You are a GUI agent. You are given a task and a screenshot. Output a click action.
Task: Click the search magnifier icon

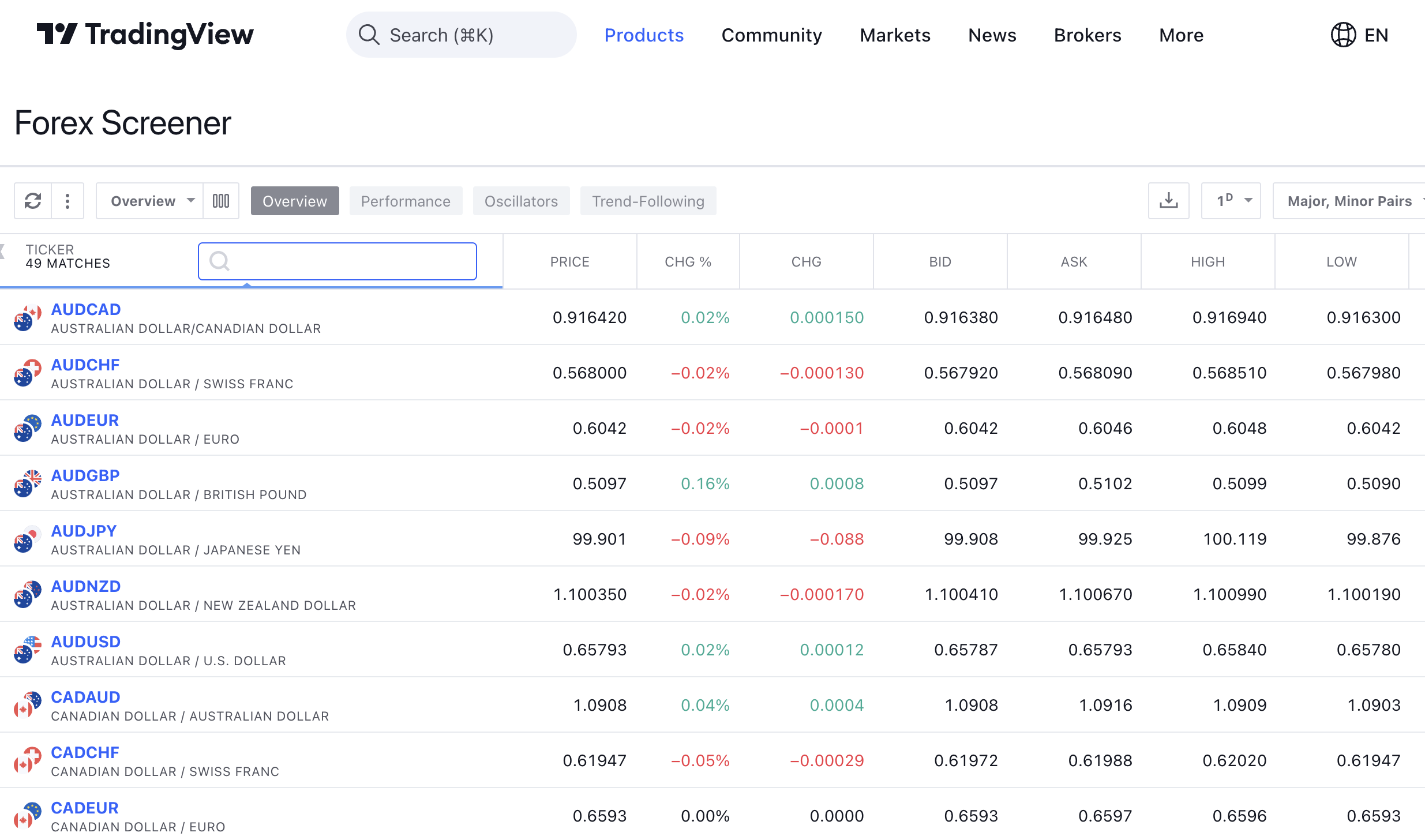[x=220, y=261]
